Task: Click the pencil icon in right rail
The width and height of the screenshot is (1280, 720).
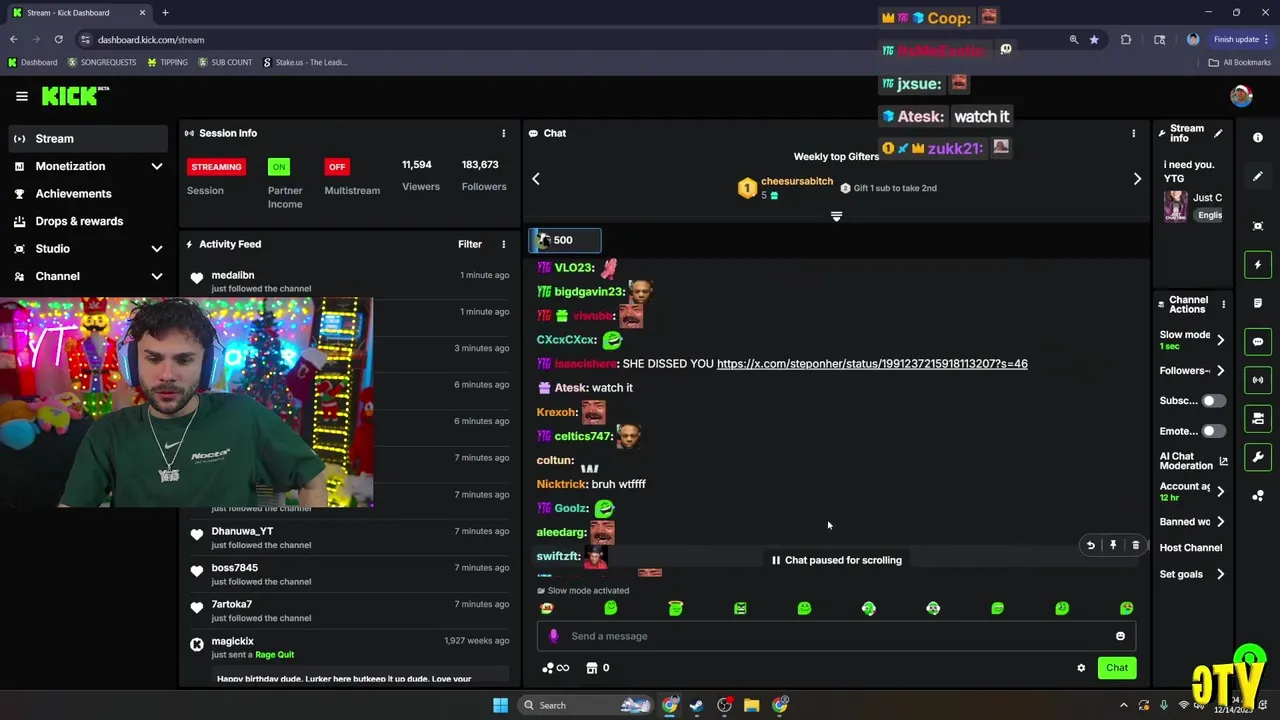Action: pyautogui.click(x=1258, y=177)
